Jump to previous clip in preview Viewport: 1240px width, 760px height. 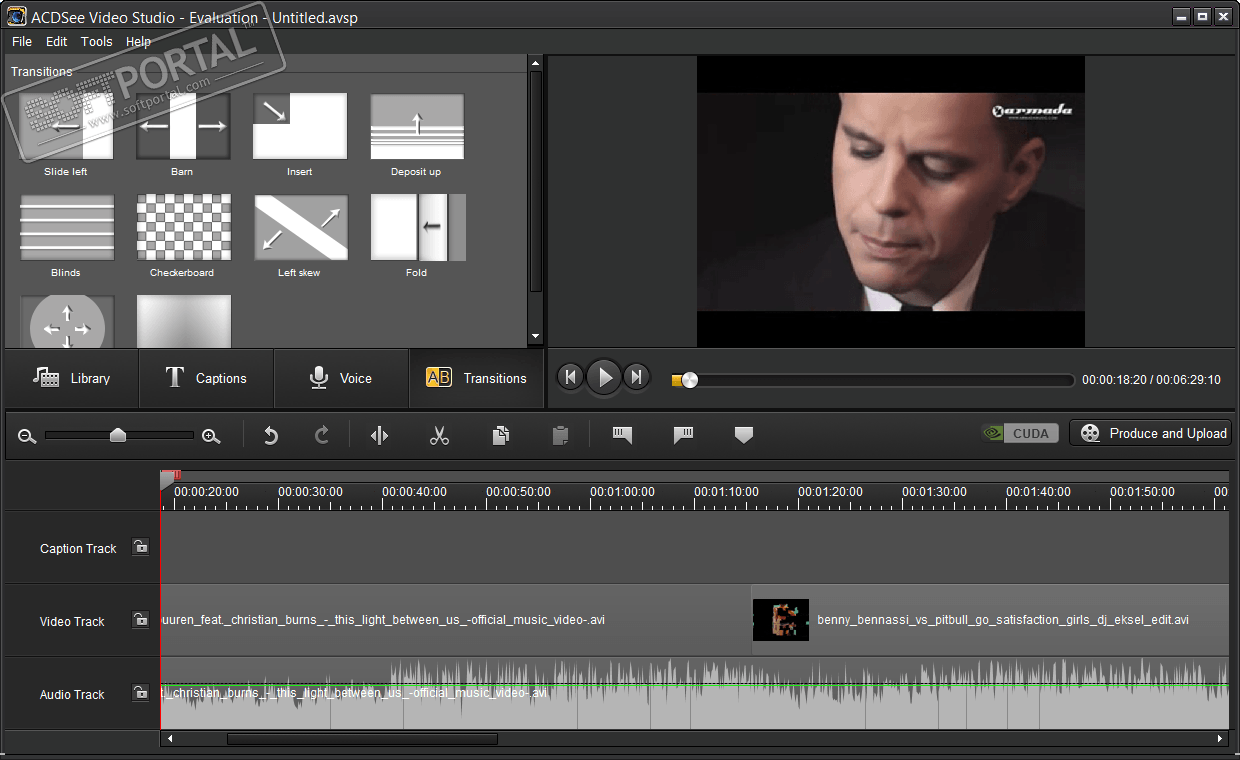(x=570, y=377)
